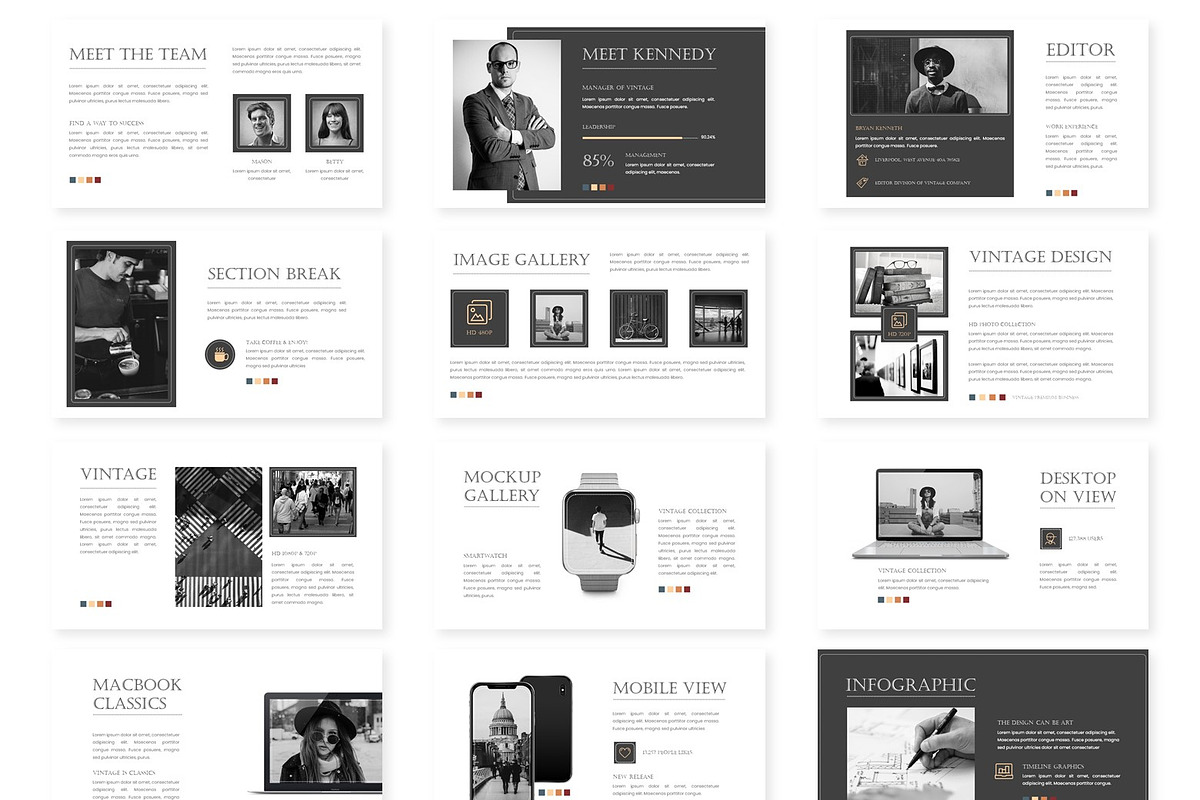The image size is (1200, 800).
Task: Select the stacked books with glasses photo
Action: (899, 282)
